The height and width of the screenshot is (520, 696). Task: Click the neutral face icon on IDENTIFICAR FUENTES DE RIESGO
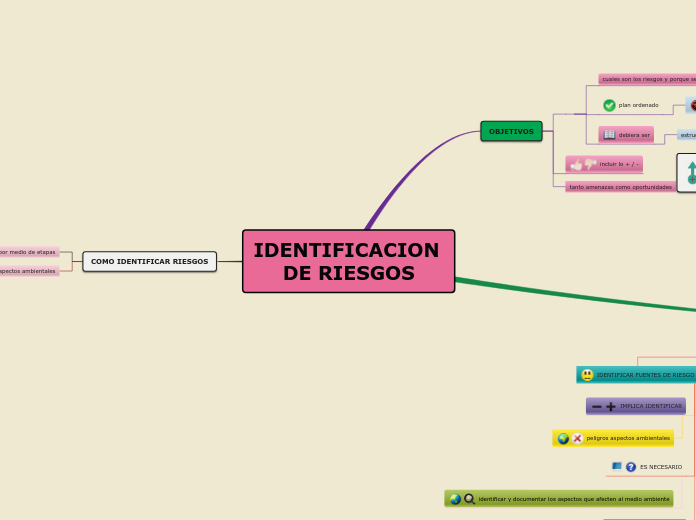(587, 375)
